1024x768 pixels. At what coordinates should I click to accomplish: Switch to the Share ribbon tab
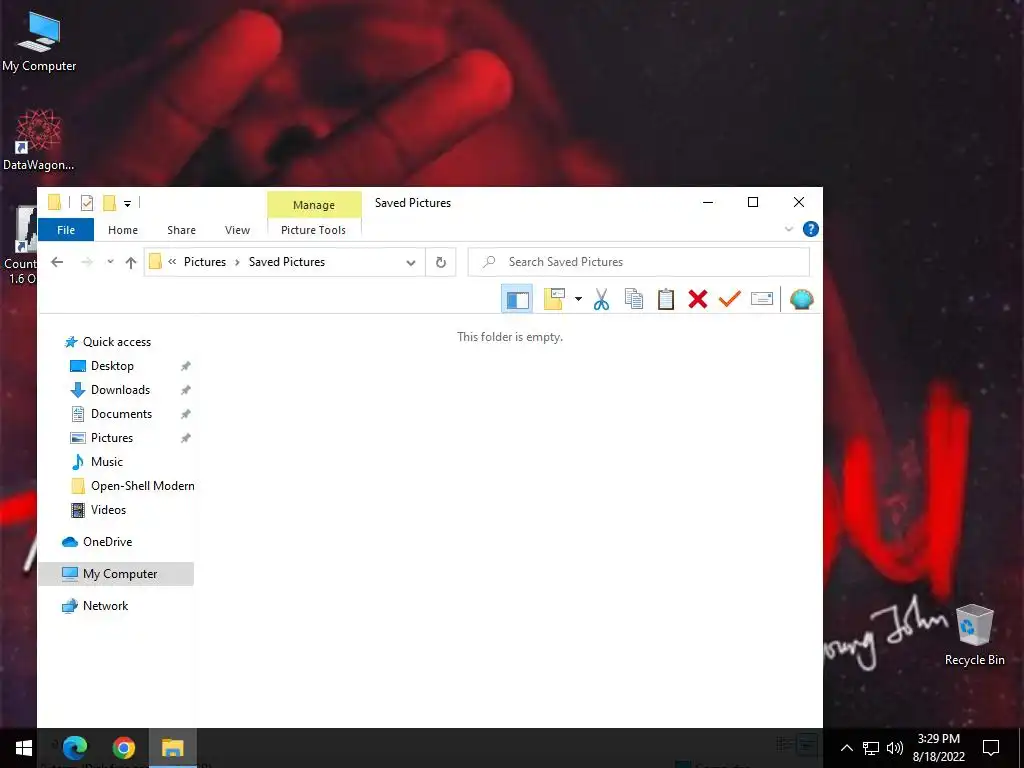(182, 230)
